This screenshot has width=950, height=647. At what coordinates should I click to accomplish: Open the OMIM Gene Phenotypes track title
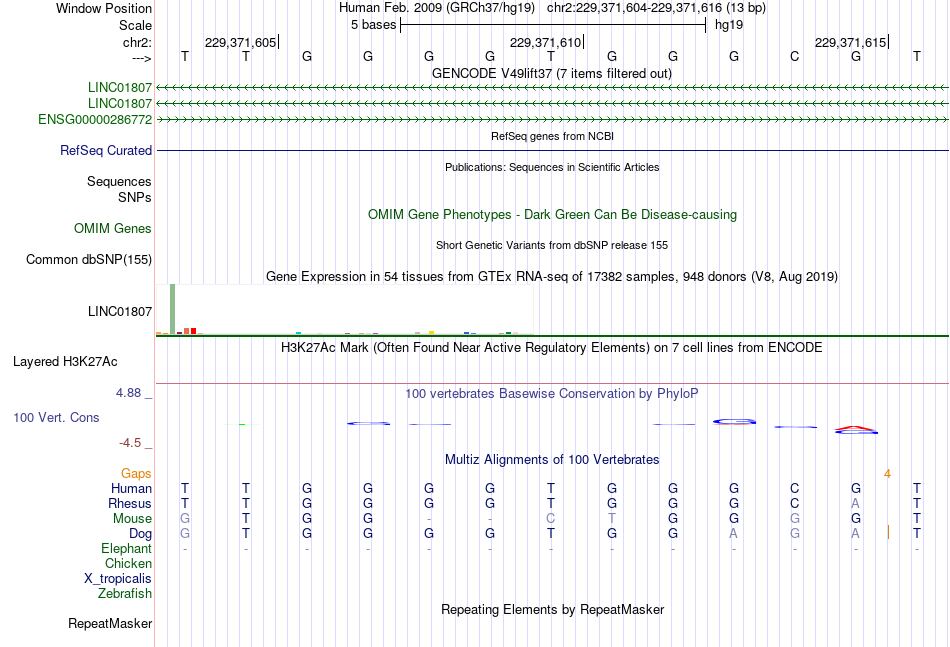click(552, 214)
